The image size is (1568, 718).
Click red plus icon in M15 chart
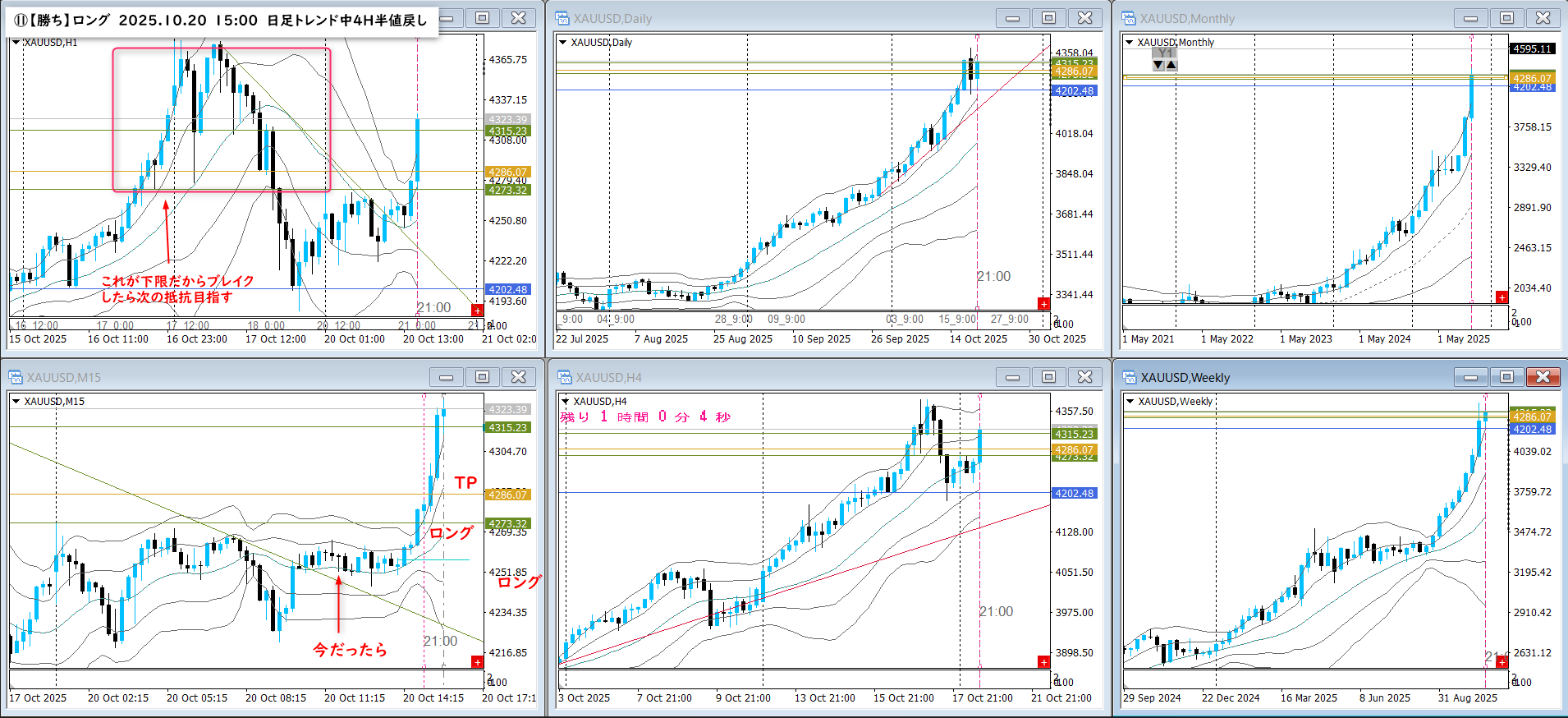click(x=477, y=662)
